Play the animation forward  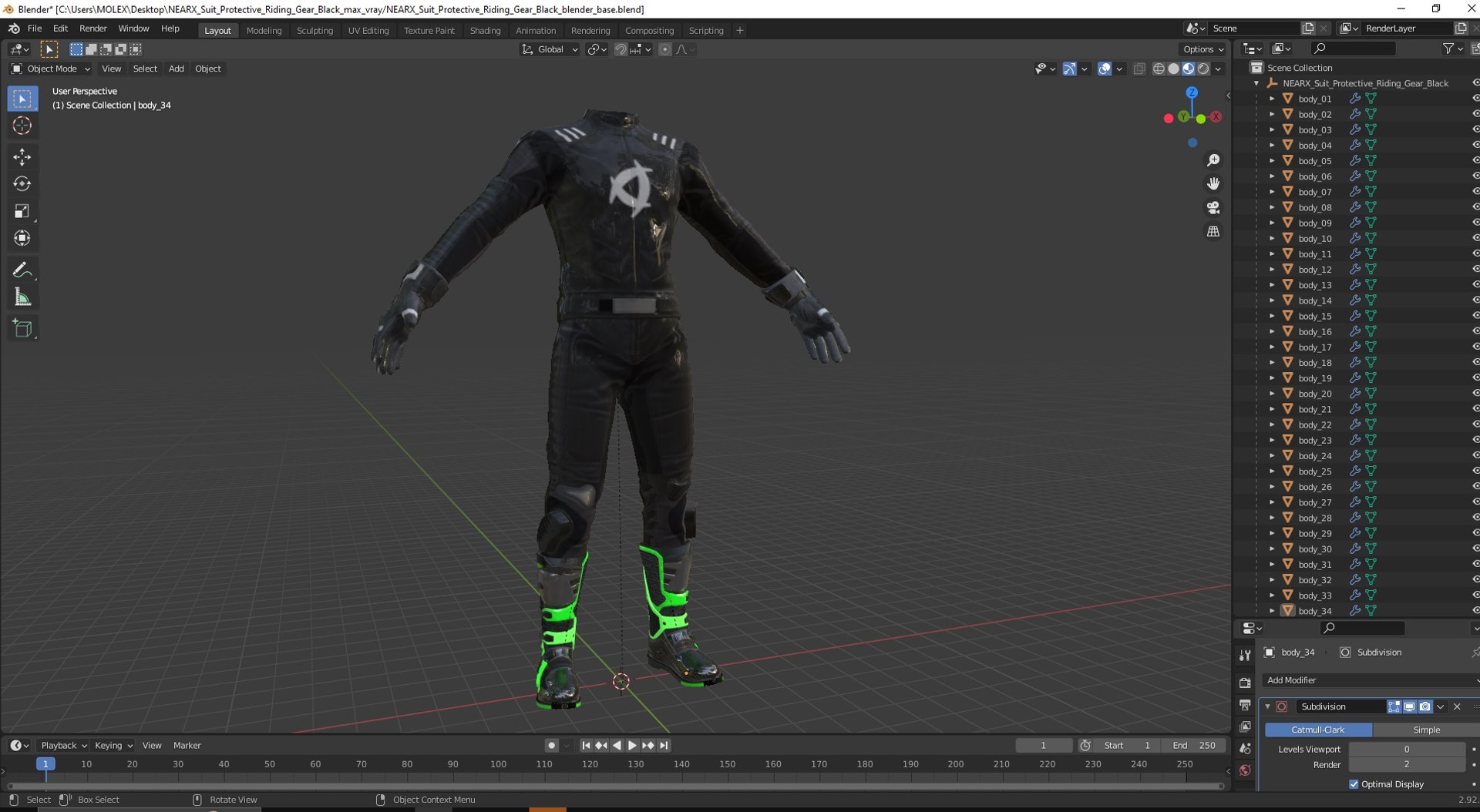point(632,746)
